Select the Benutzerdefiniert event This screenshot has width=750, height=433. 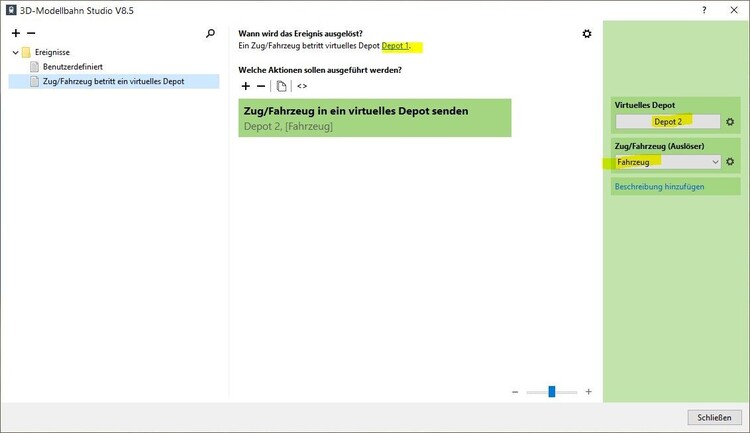tap(73, 67)
